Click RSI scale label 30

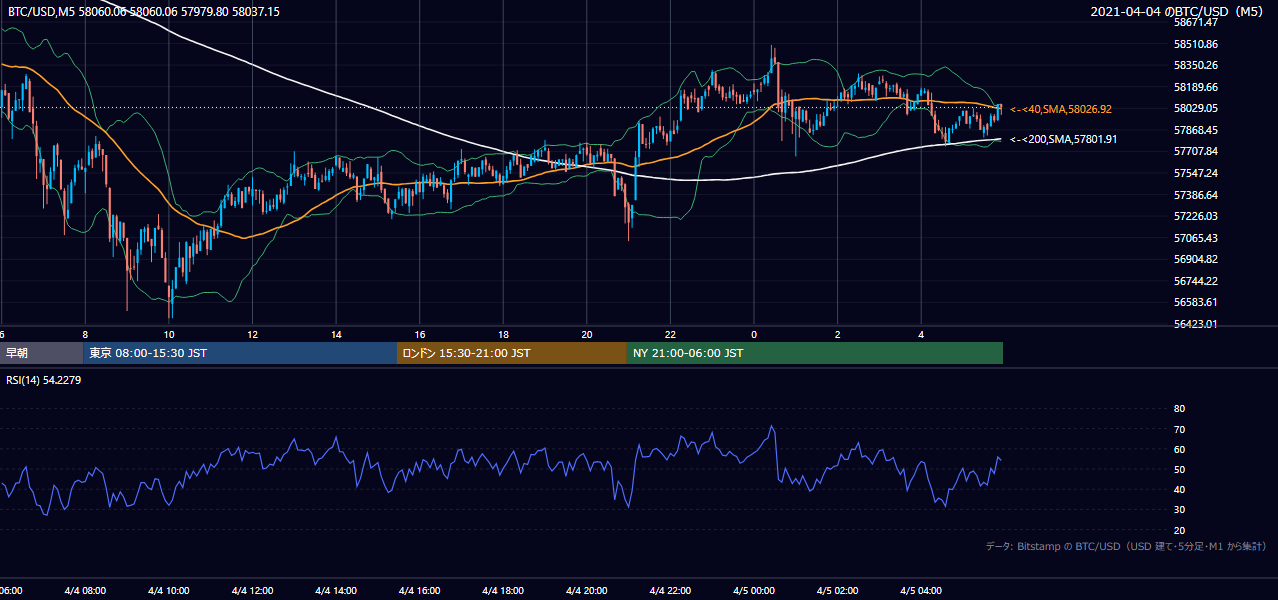1179,510
